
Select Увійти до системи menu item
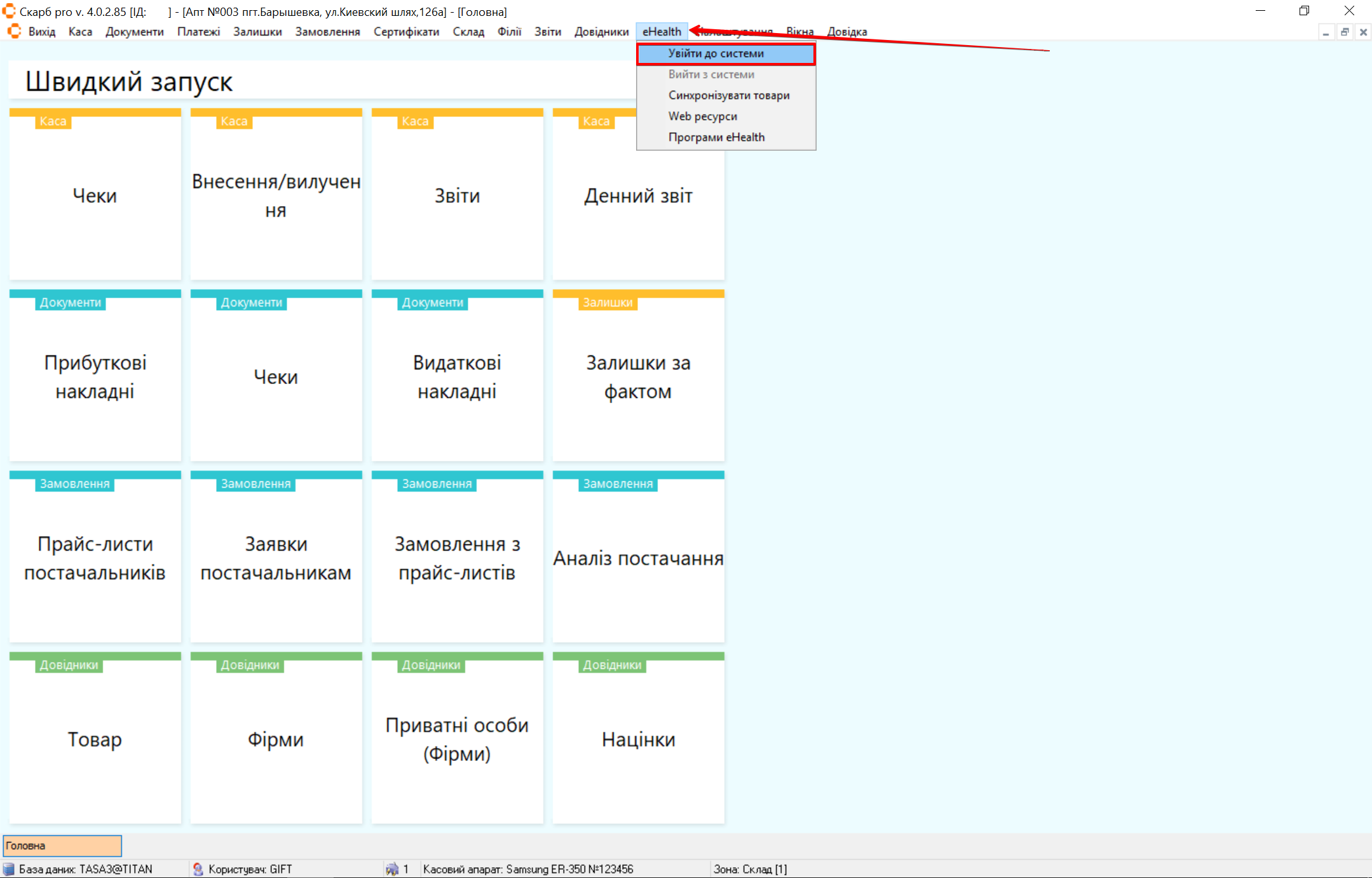(x=716, y=53)
